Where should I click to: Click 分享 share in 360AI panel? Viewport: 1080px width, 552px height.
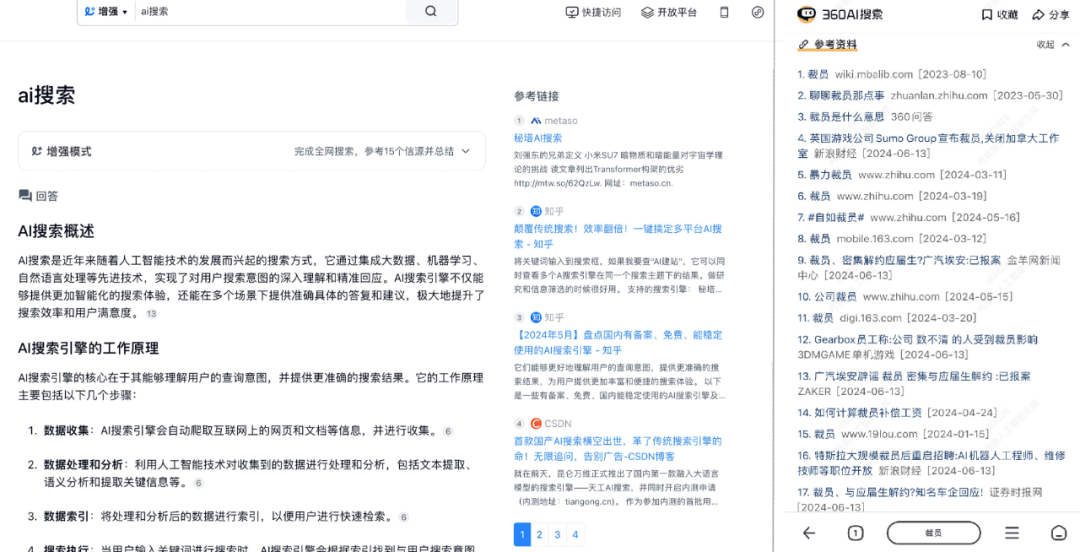coord(1050,15)
